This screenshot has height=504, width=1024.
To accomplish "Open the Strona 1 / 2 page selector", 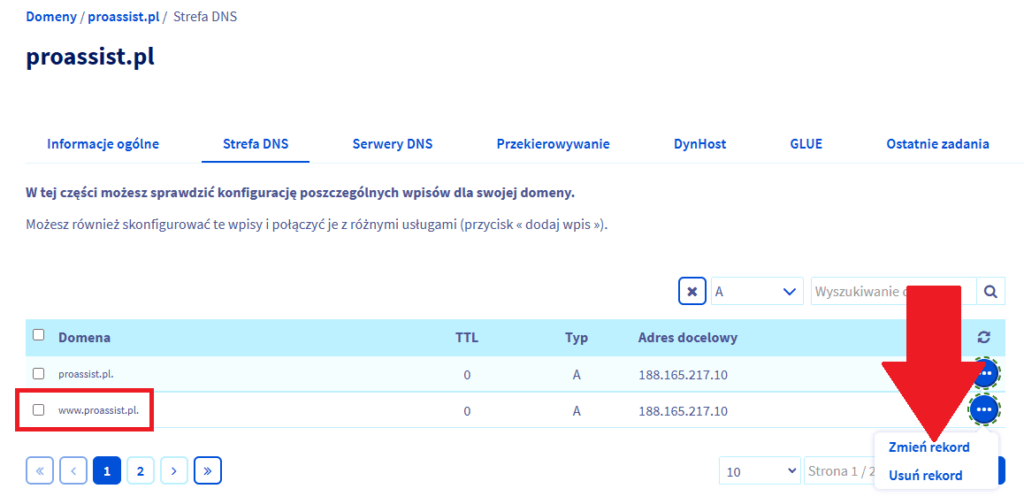I will 840,471.
